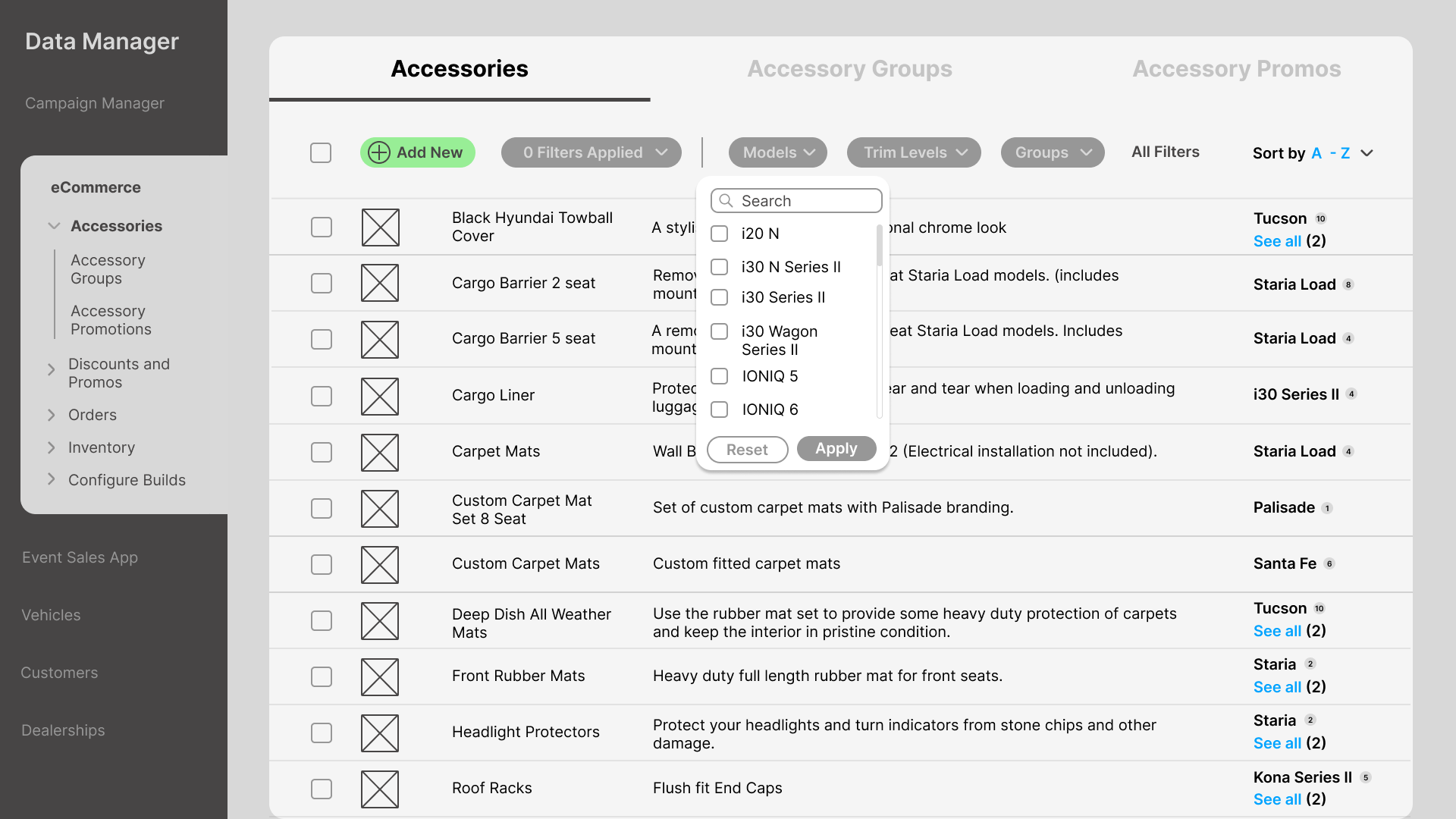Click the Cargo Liner image placeholder

coord(380,396)
